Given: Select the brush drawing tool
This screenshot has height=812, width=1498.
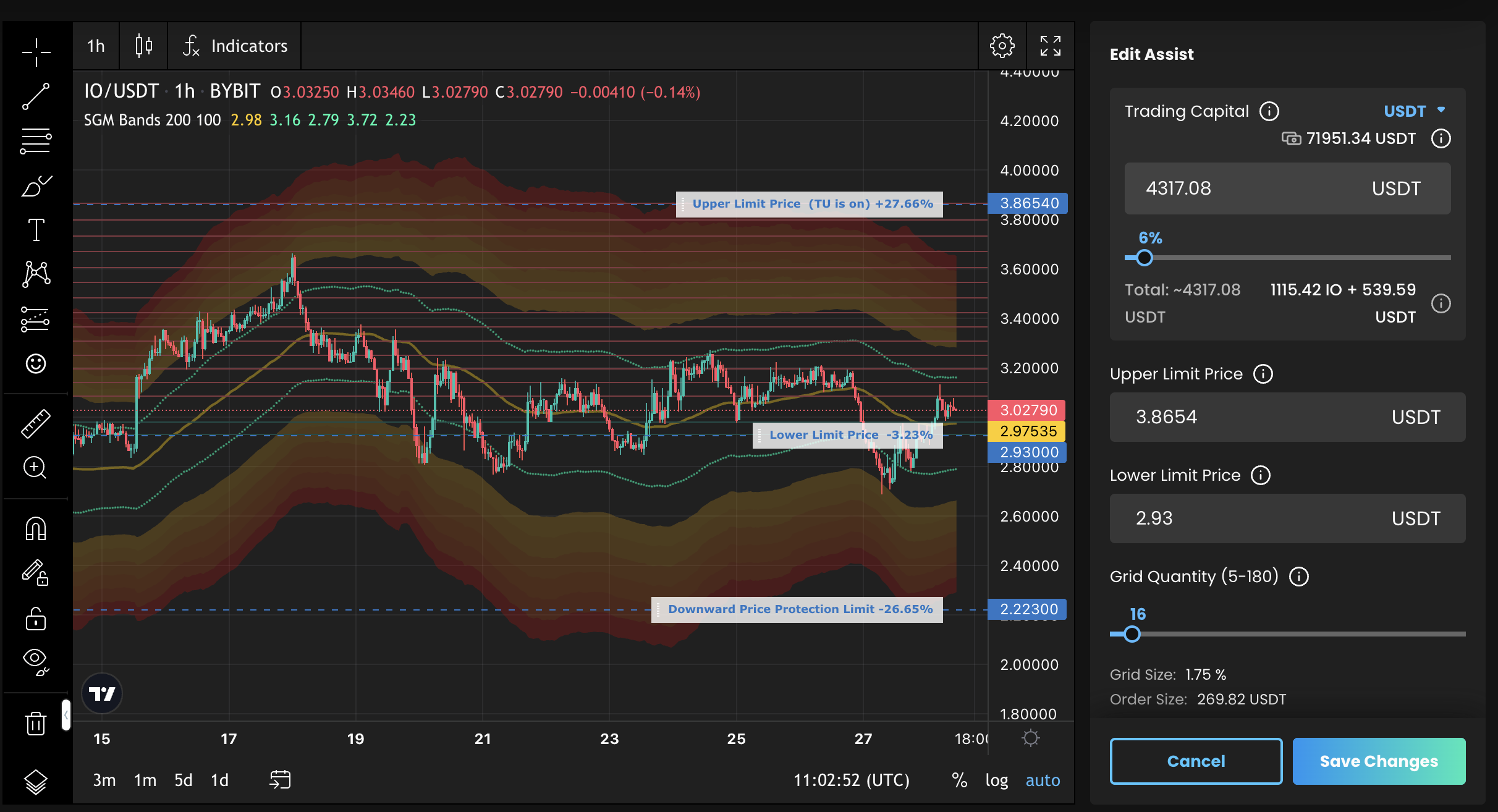Looking at the screenshot, I should pos(36,186).
